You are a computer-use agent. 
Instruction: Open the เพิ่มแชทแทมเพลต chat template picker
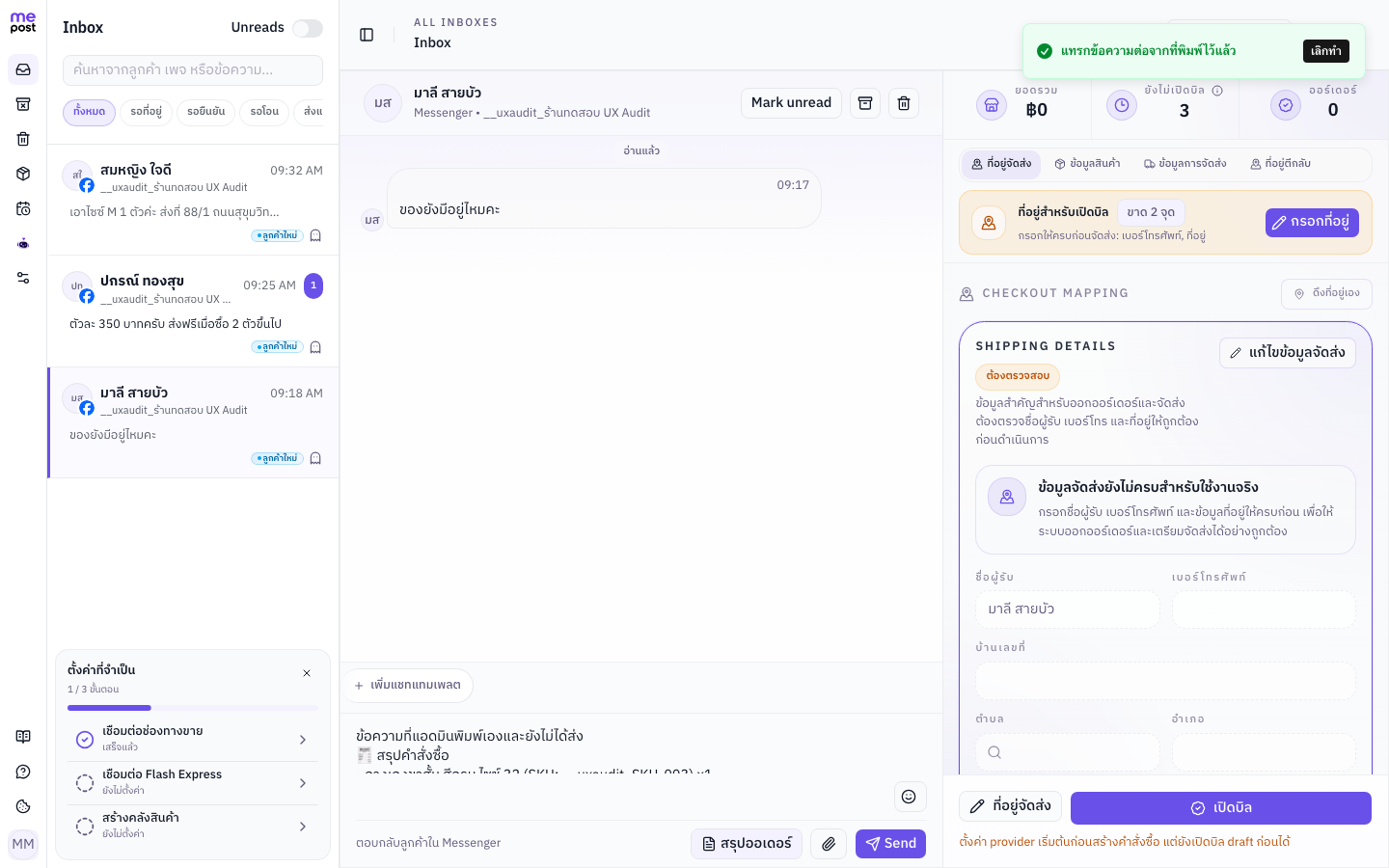click(x=408, y=686)
